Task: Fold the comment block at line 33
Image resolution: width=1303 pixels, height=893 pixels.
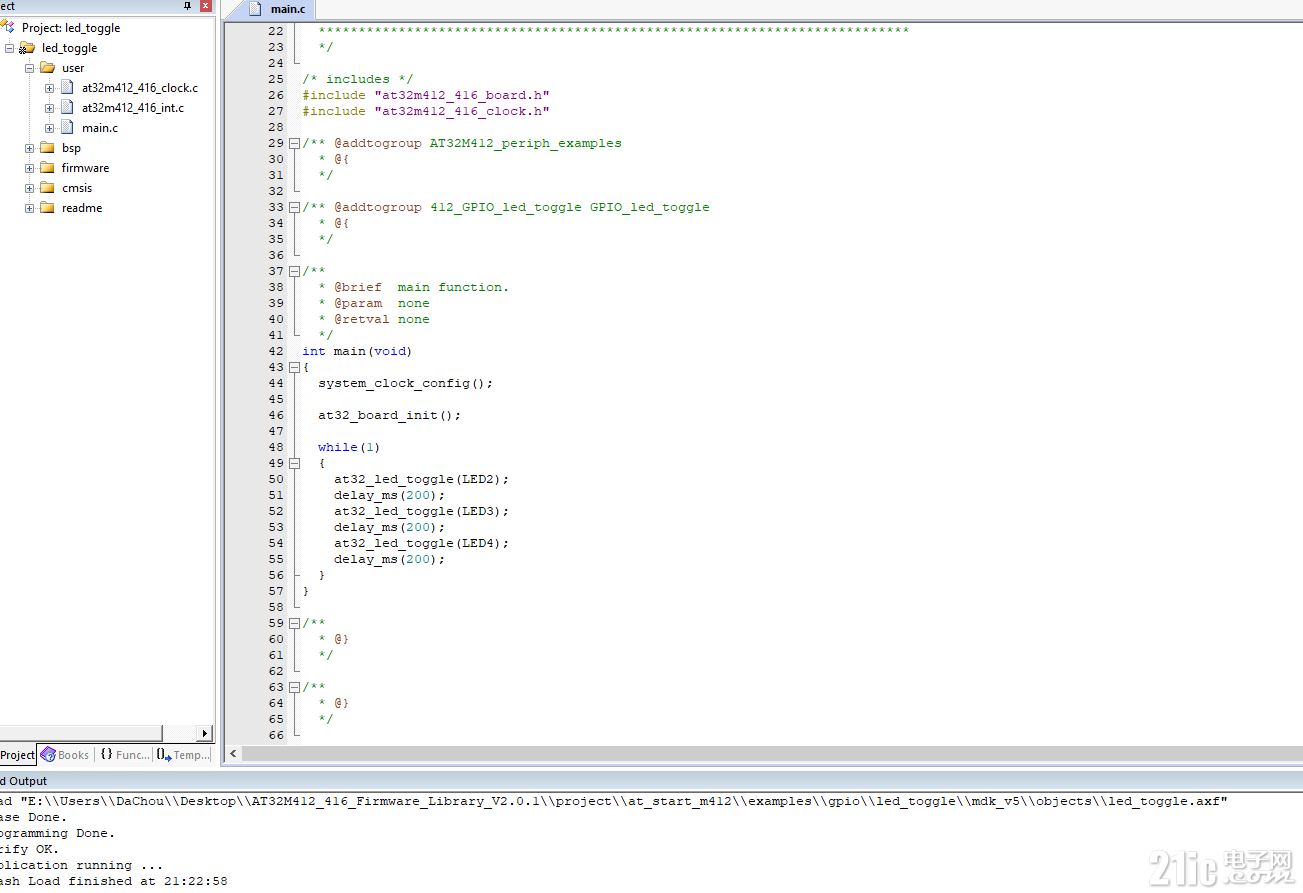Action: pos(294,207)
